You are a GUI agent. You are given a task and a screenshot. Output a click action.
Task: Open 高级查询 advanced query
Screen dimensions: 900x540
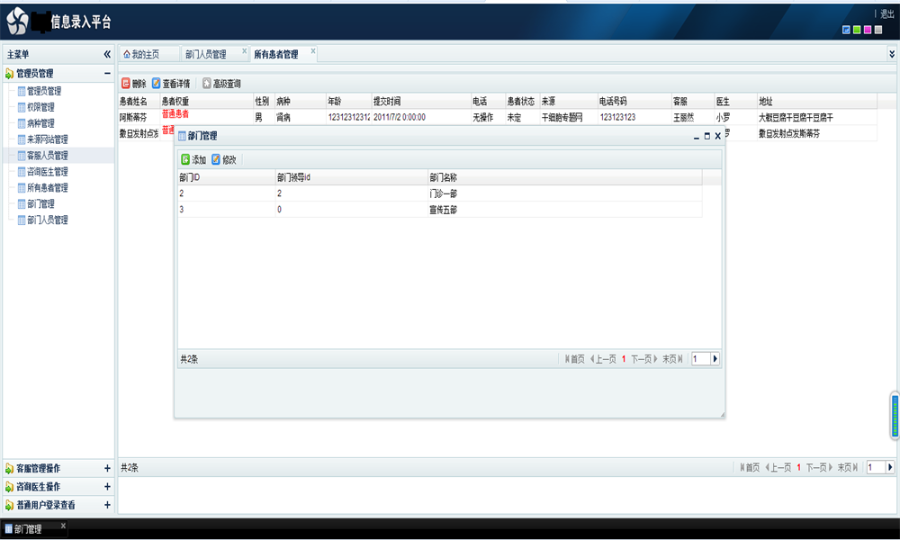pyautogui.click(x=222, y=84)
